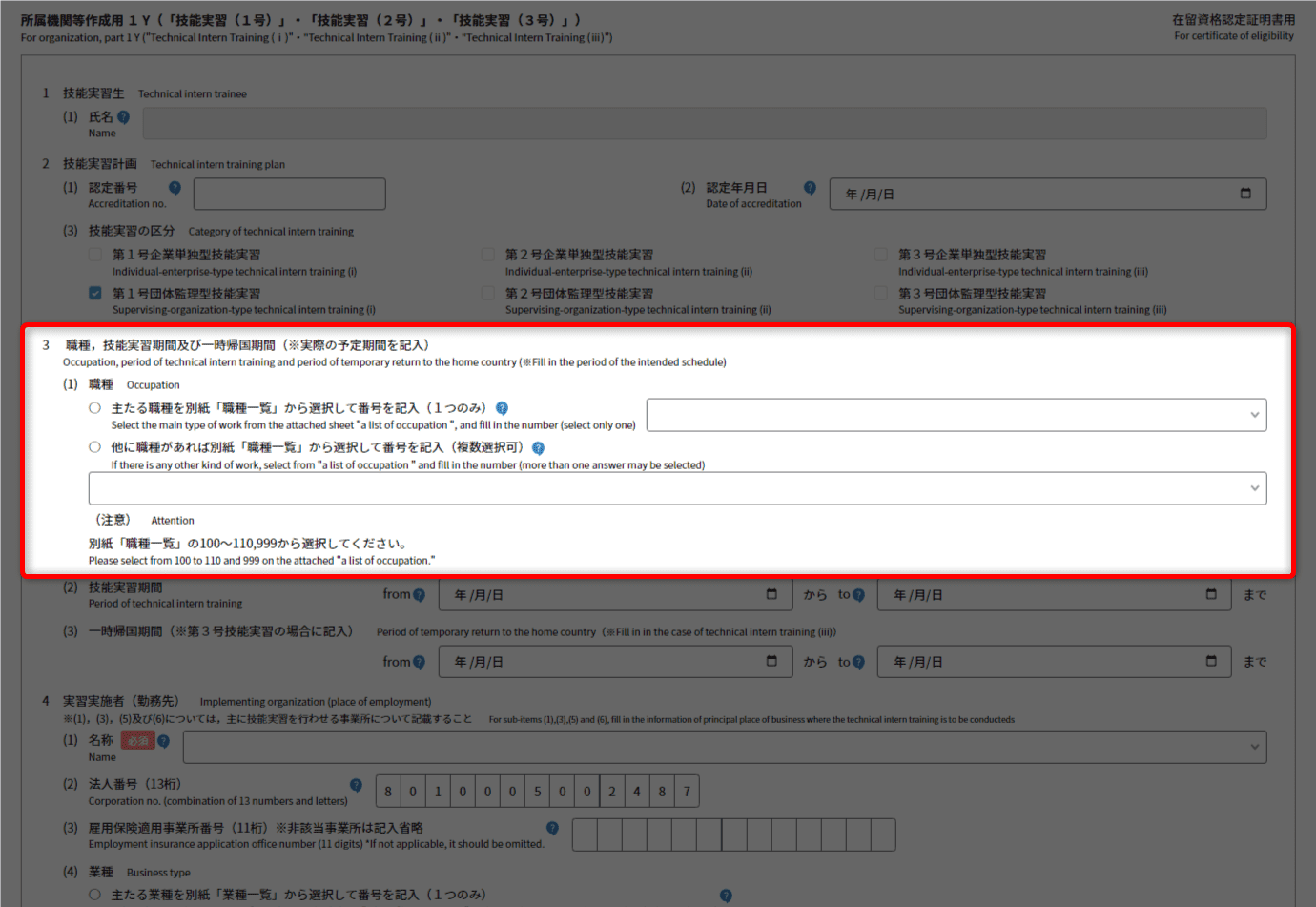Expand the main occupation dropdown
Viewport: 1316px width, 907px height.
point(956,415)
